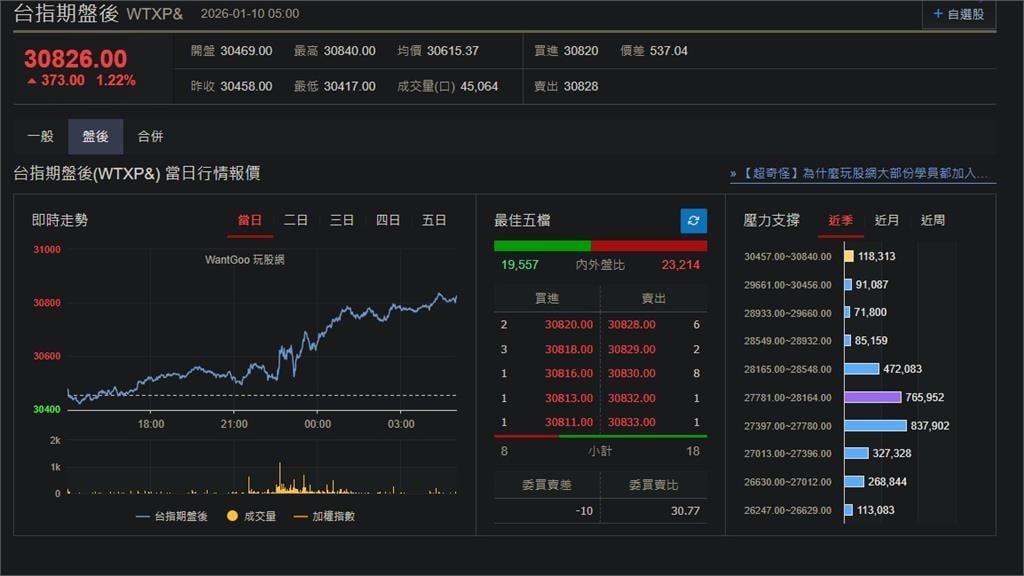Select the 合併 tab
The width and height of the screenshot is (1024, 576).
tap(151, 136)
